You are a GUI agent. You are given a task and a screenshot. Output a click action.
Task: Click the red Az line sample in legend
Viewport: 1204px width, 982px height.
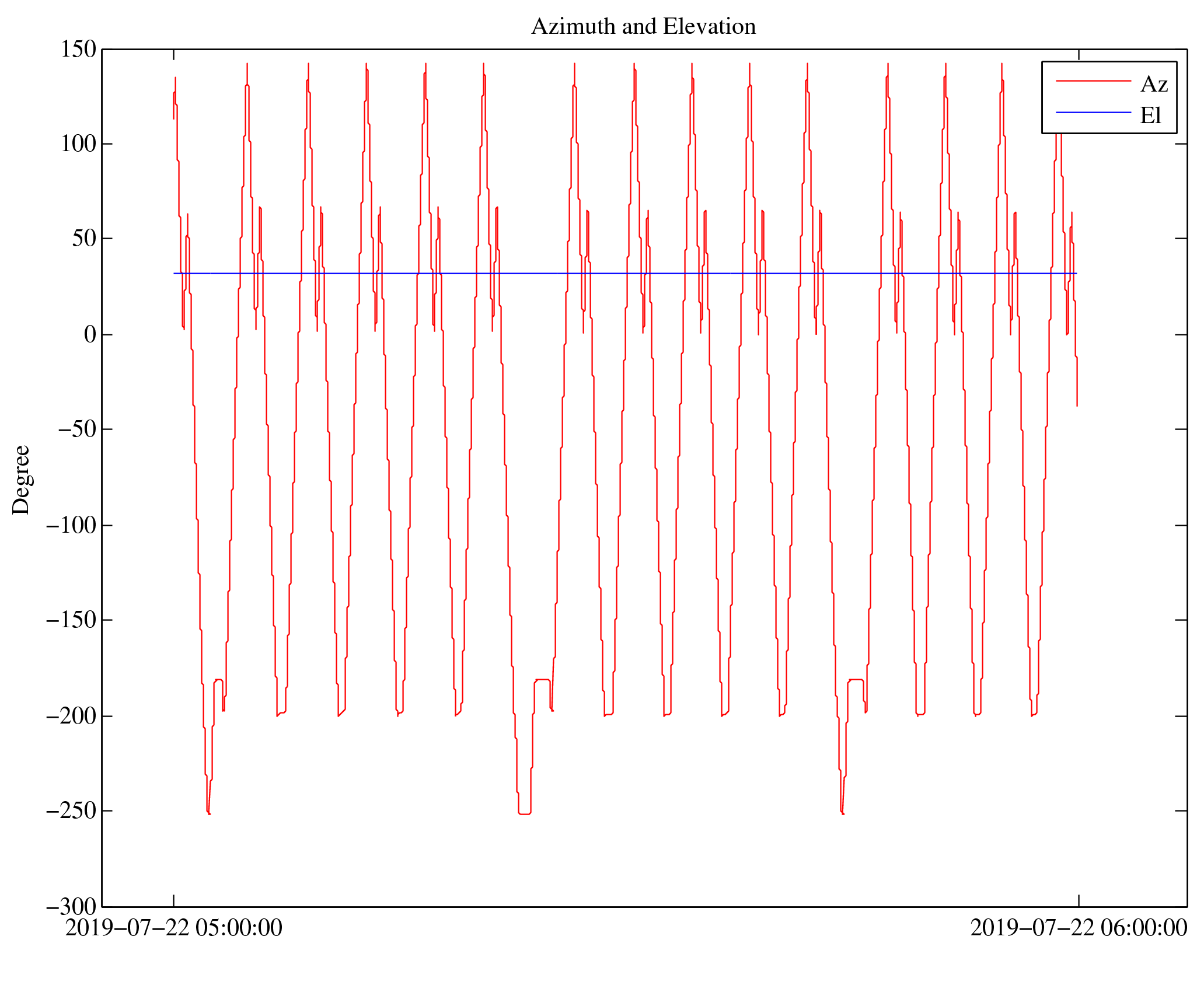coord(1093,81)
